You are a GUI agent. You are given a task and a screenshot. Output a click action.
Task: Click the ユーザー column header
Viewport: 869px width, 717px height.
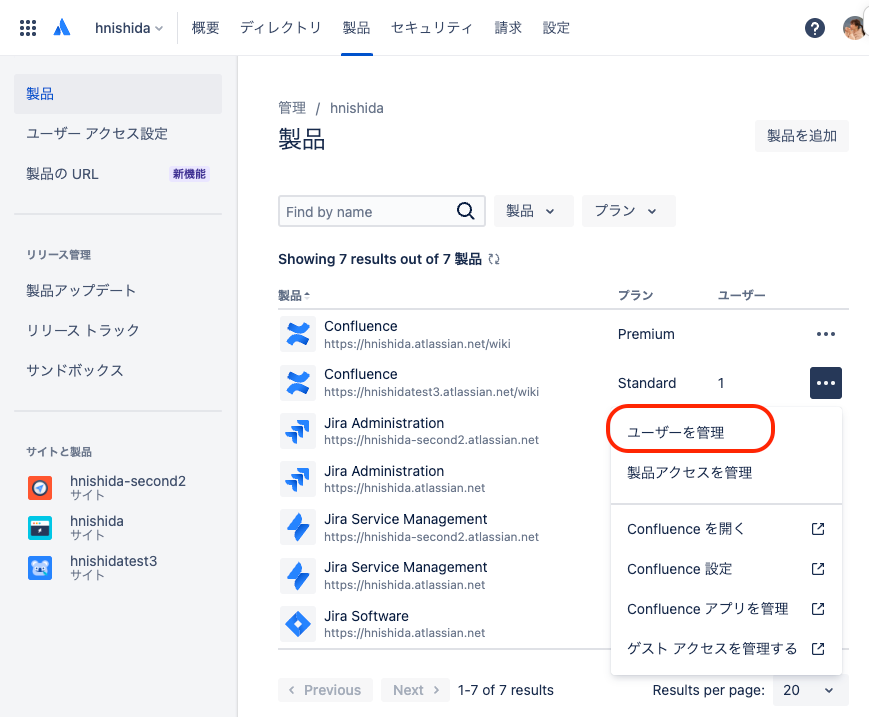pos(742,295)
